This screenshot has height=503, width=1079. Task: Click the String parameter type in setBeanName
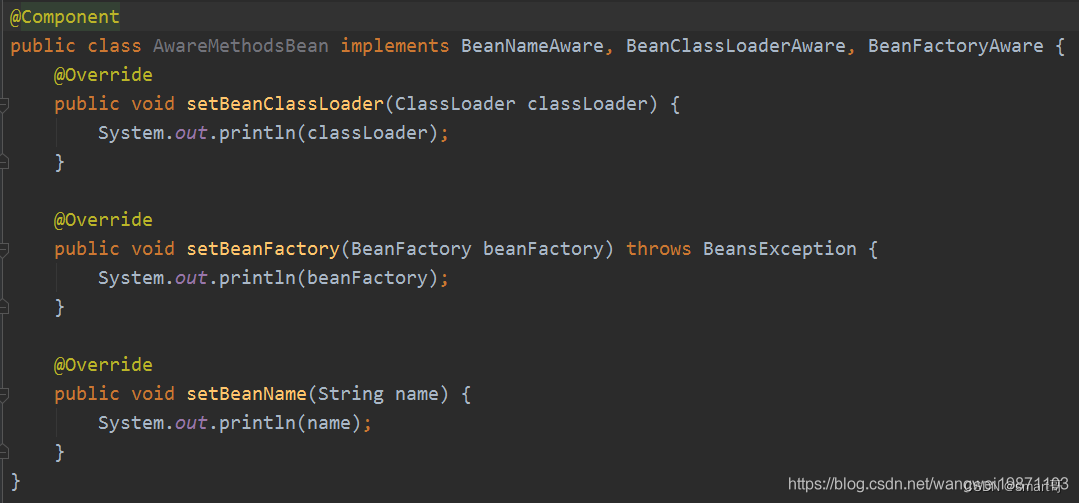(x=350, y=394)
